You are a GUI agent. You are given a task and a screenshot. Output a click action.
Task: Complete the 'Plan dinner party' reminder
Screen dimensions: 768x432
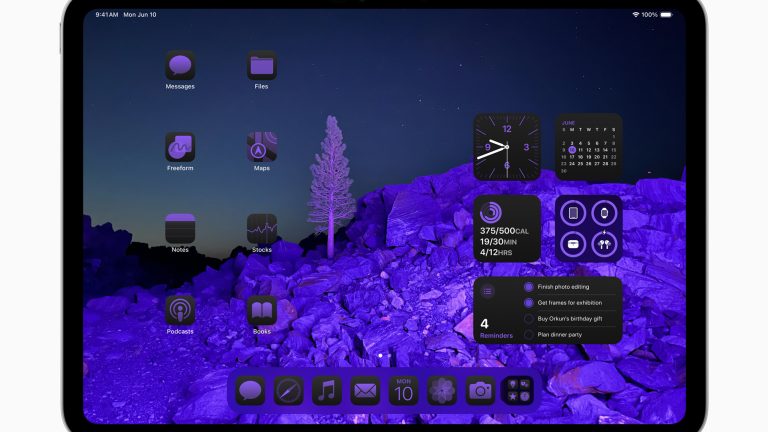(529, 335)
